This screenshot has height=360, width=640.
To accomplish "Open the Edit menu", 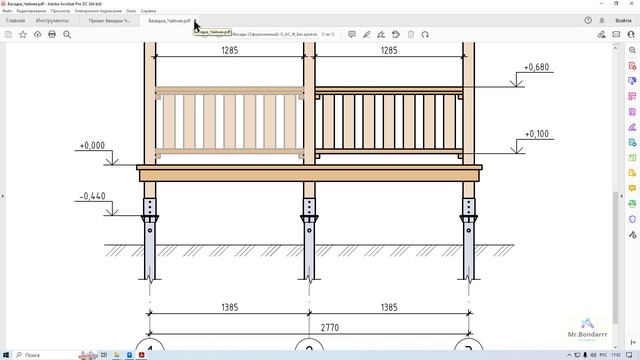I will 31,11.
